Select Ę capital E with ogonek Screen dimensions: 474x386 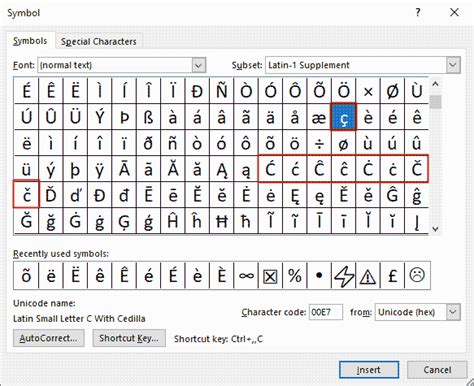click(295, 195)
